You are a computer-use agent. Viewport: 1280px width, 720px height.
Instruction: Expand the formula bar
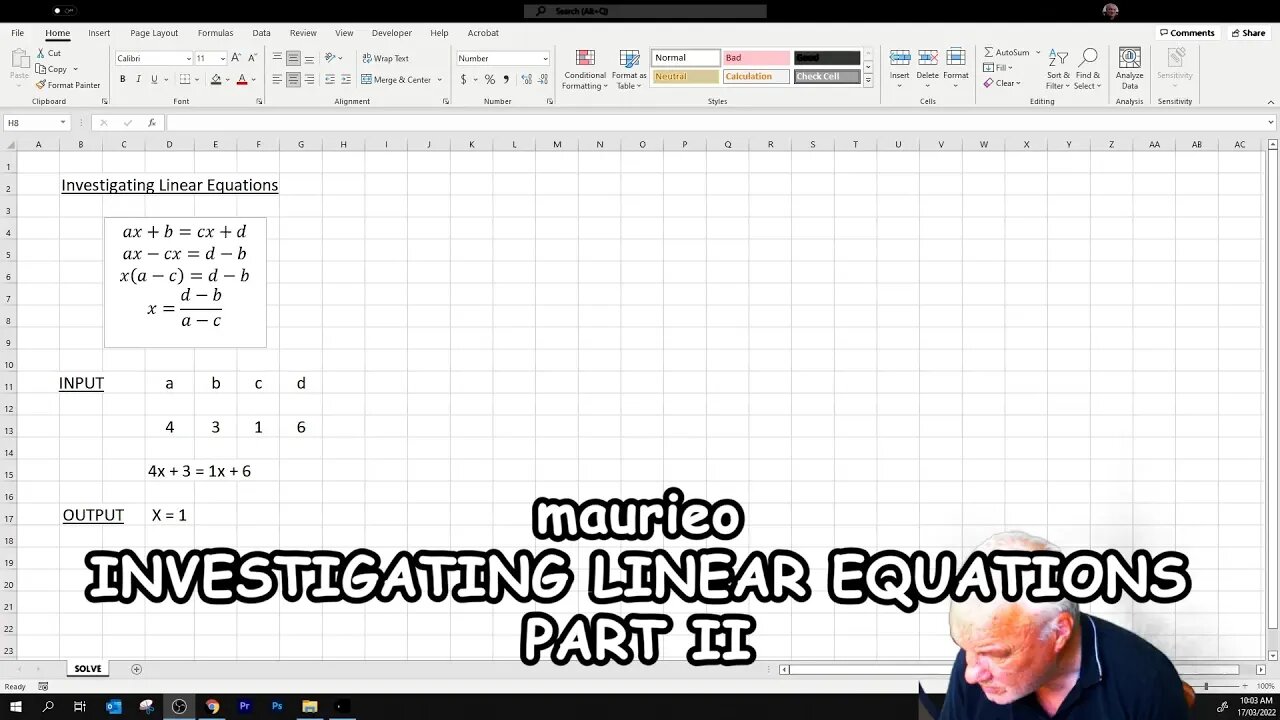click(x=1271, y=122)
